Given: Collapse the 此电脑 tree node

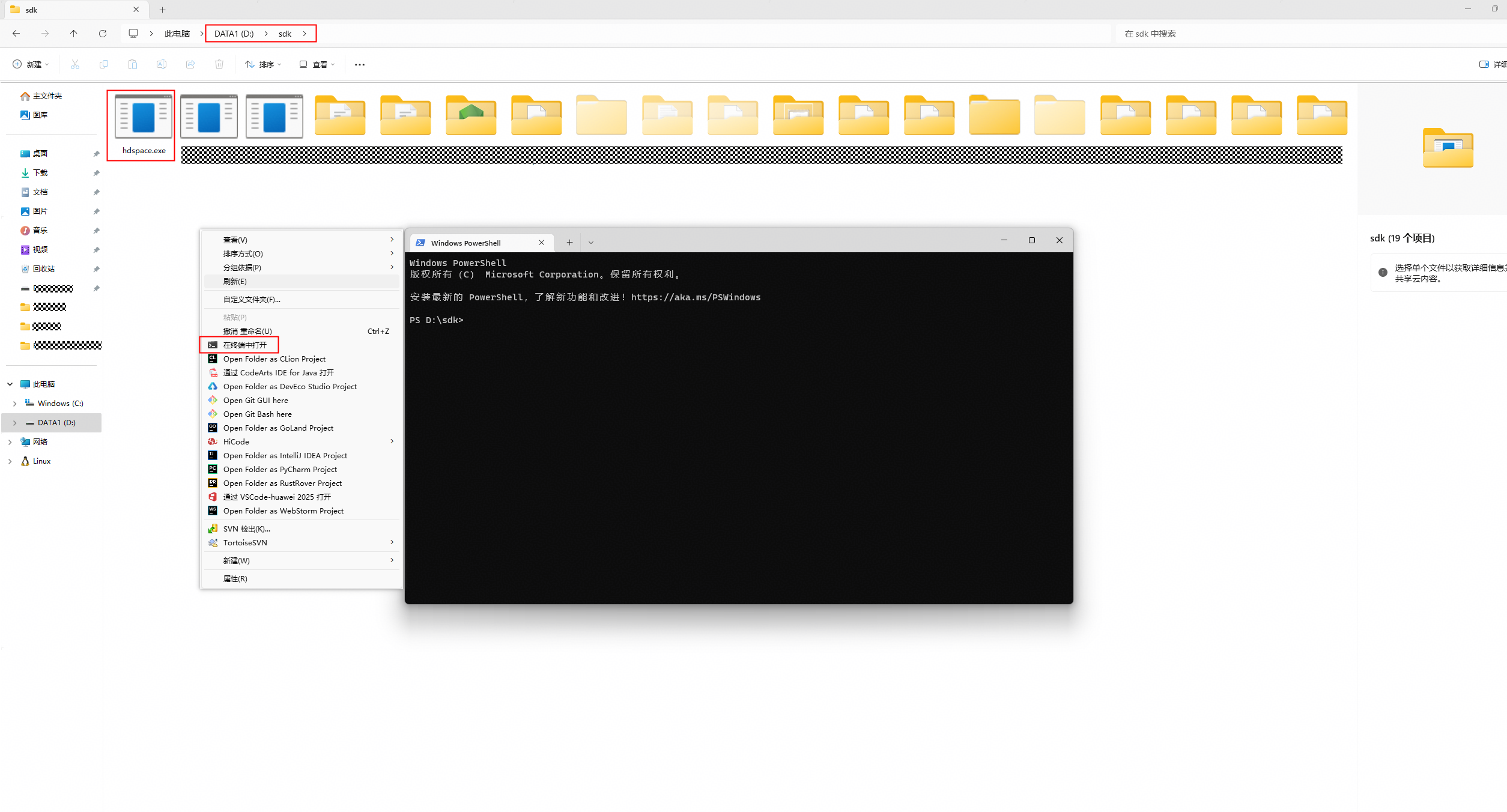Looking at the screenshot, I should pos(10,384).
